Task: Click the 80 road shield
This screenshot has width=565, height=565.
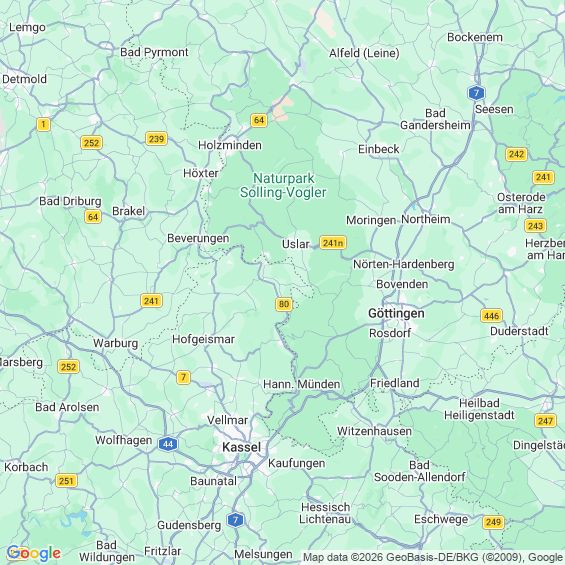Action: [284, 304]
